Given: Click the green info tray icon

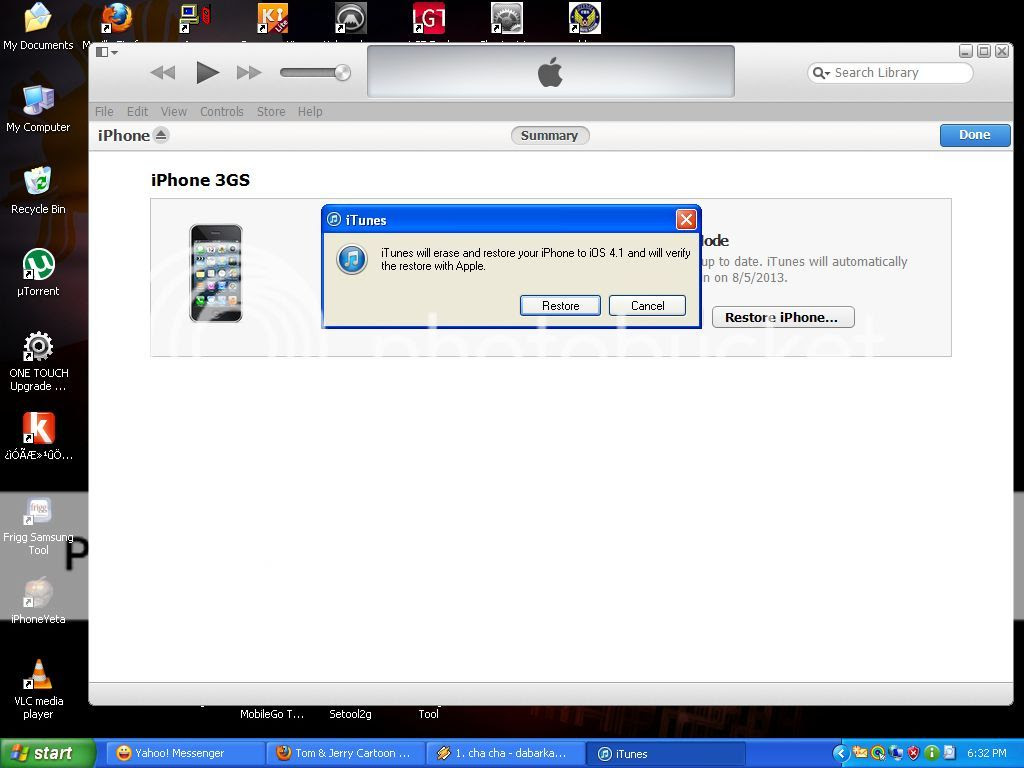Looking at the screenshot, I should (932, 754).
